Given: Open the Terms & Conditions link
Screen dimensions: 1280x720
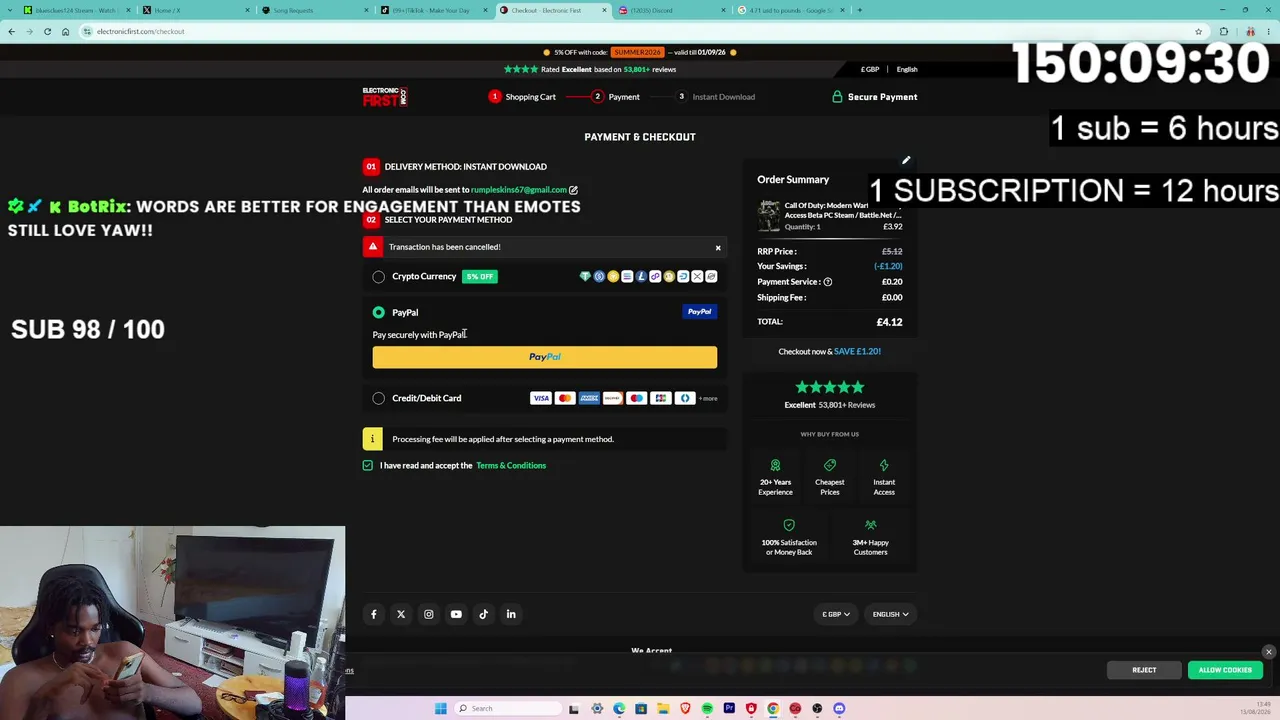Looking at the screenshot, I should click(511, 466).
